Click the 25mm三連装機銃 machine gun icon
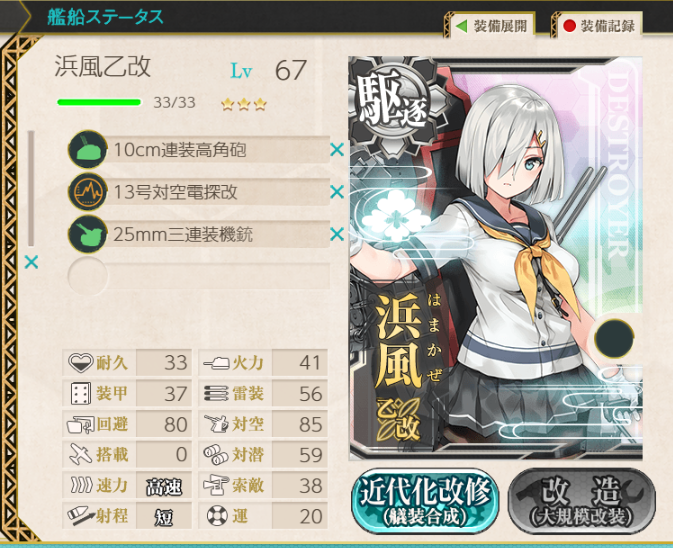The width and height of the screenshot is (673, 548). pos(88,234)
